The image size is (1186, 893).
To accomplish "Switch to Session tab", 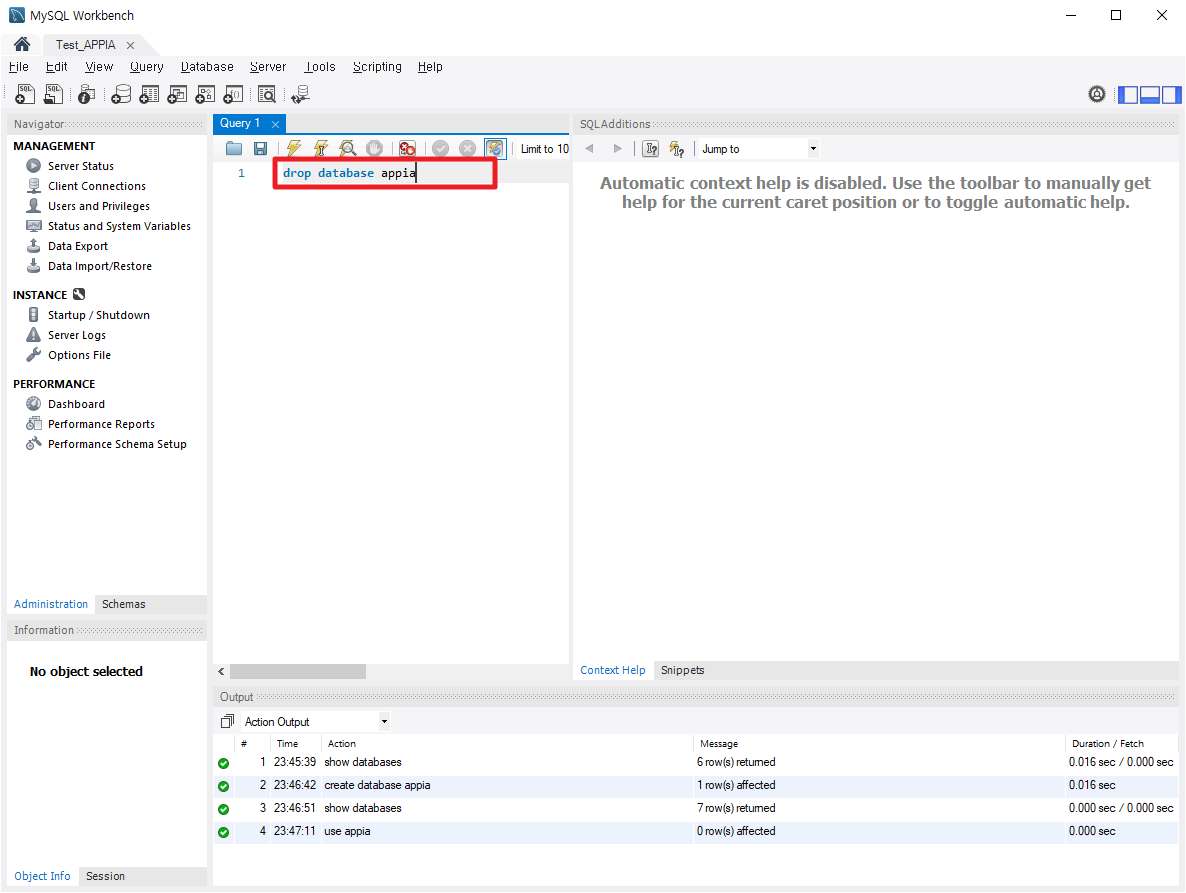I will coord(105,876).
